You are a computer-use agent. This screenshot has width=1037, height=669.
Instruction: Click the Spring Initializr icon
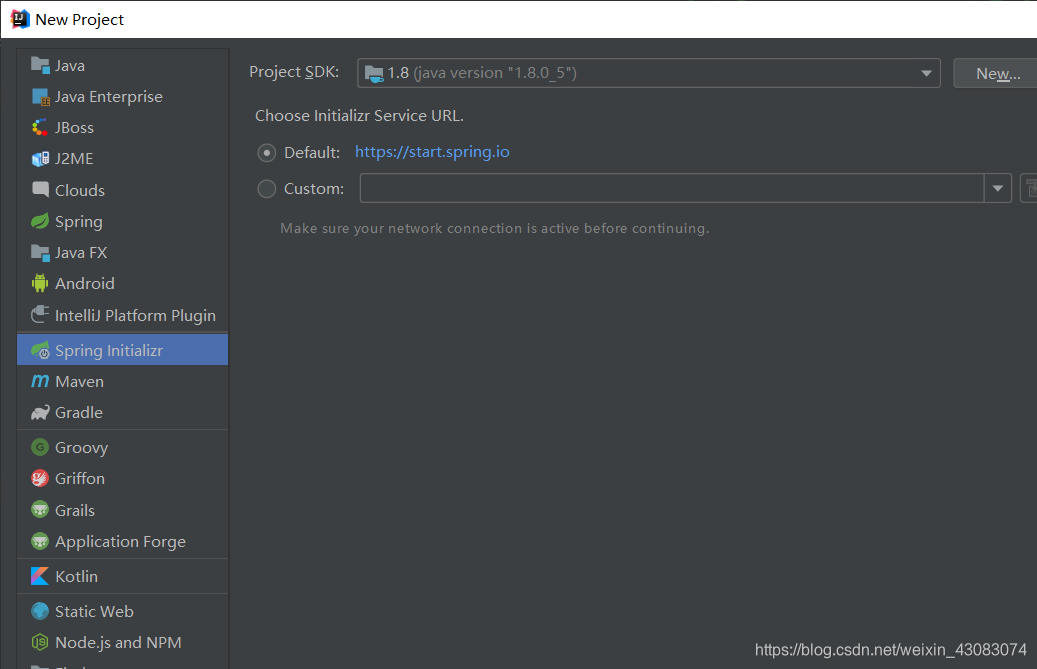[40, 350]
